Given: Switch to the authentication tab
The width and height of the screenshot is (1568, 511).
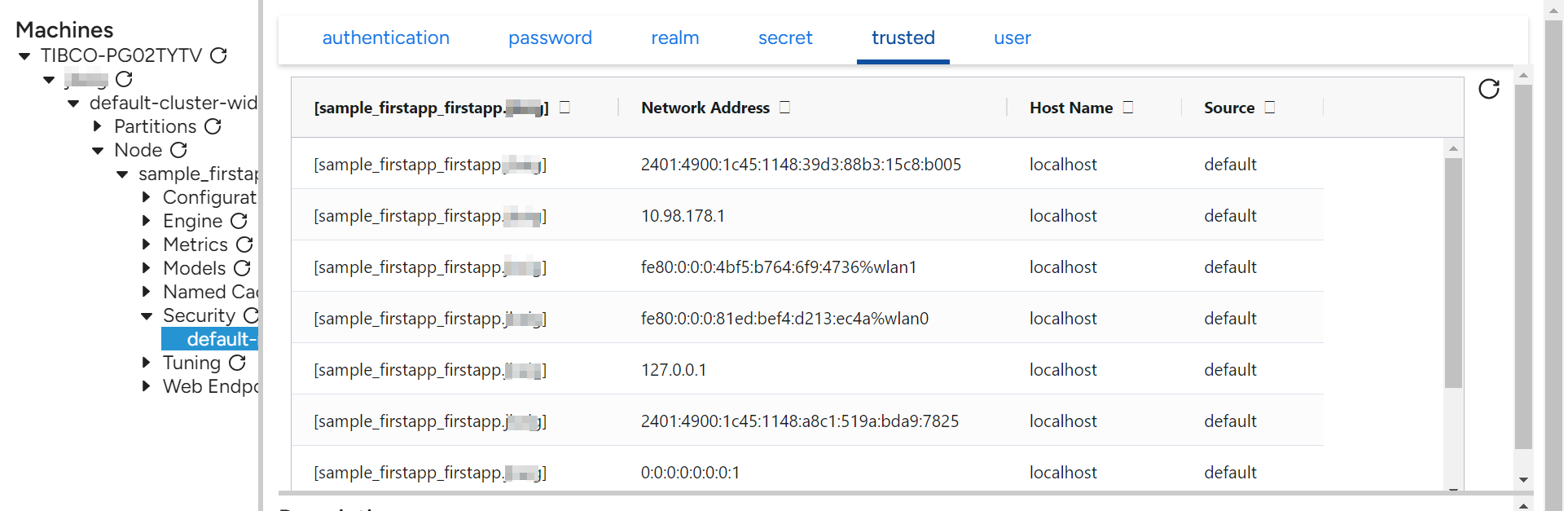Looking at the screenshot, I should point(385,37).
